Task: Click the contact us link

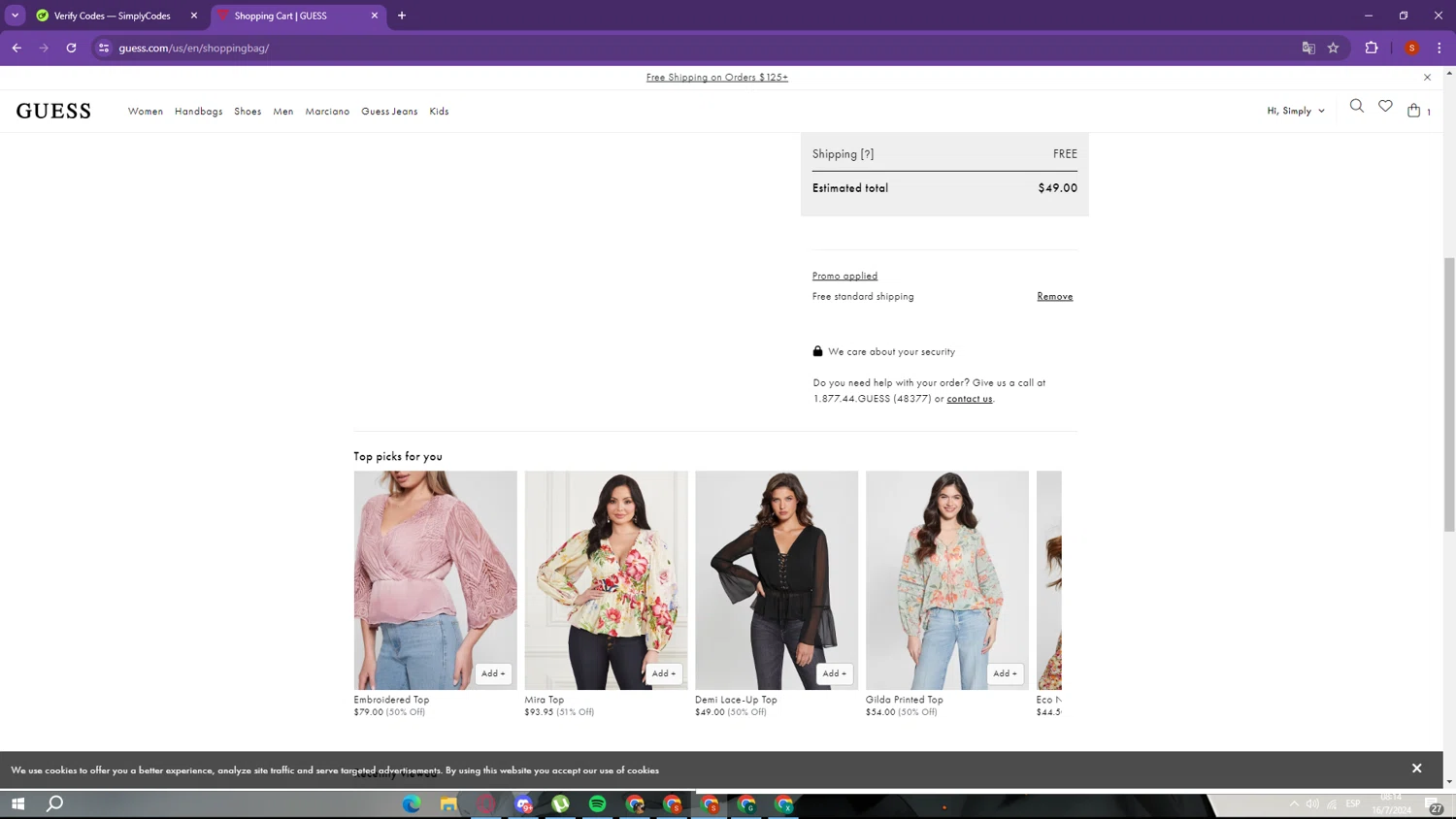Action: coord(970,399)
